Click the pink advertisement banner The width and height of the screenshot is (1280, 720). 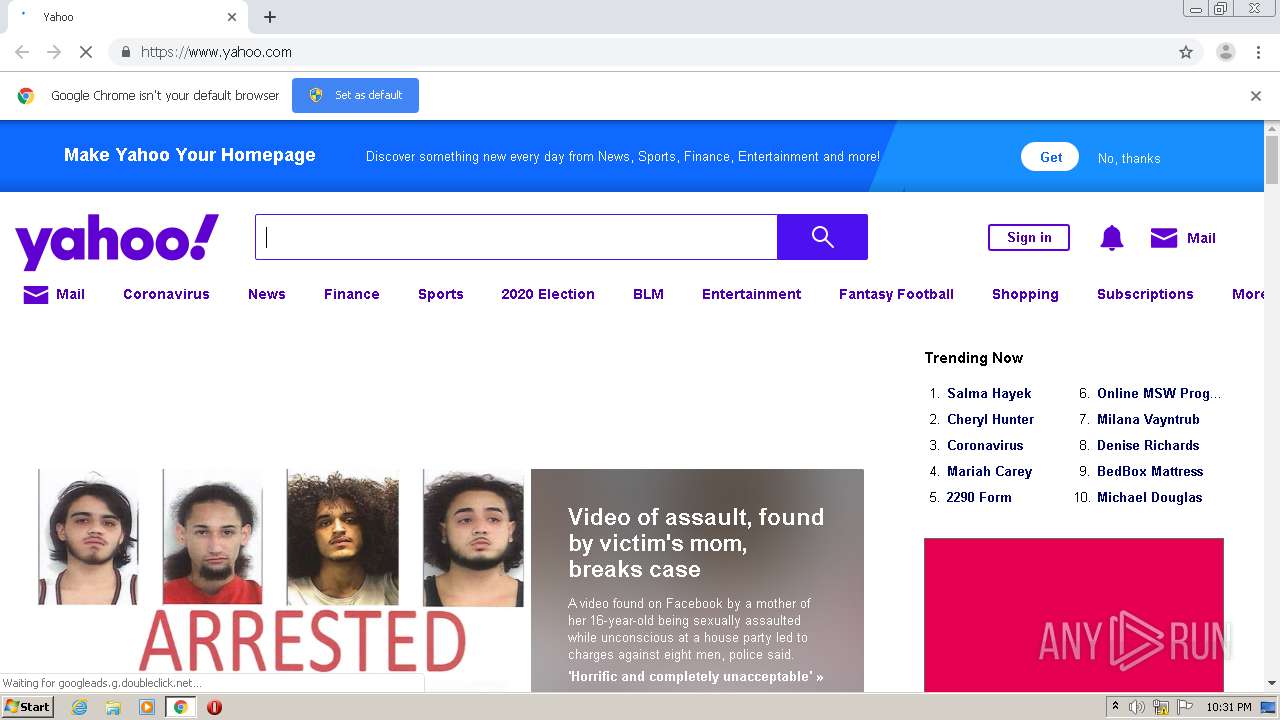[1073, 615]
